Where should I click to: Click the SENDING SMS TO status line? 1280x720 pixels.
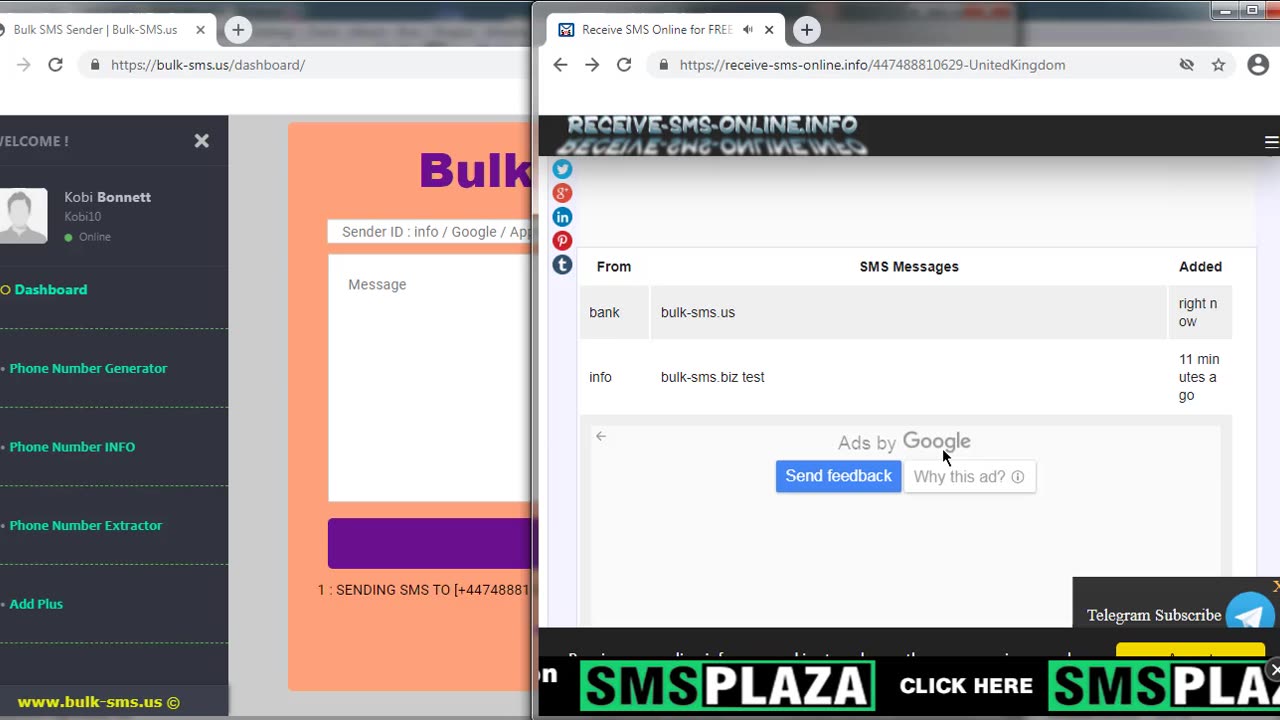pyautogui.click(x=424, y=590)
